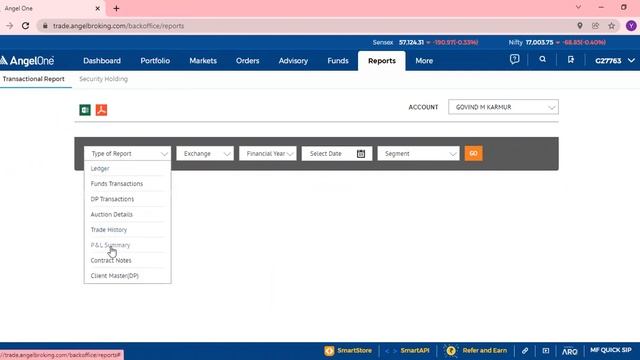Select Ledger from report type list
Screen dimensions: 640x360
pyautogui.click(x=127, y=169)
